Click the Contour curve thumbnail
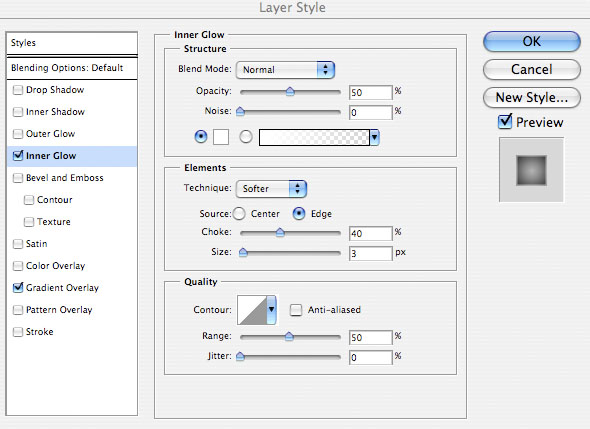Screen dimensions: 590x429 [252, 310]
